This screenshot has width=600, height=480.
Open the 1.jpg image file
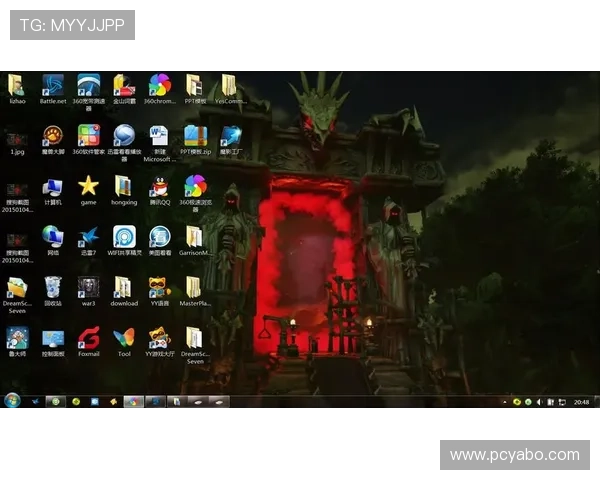tap(17, 137)
